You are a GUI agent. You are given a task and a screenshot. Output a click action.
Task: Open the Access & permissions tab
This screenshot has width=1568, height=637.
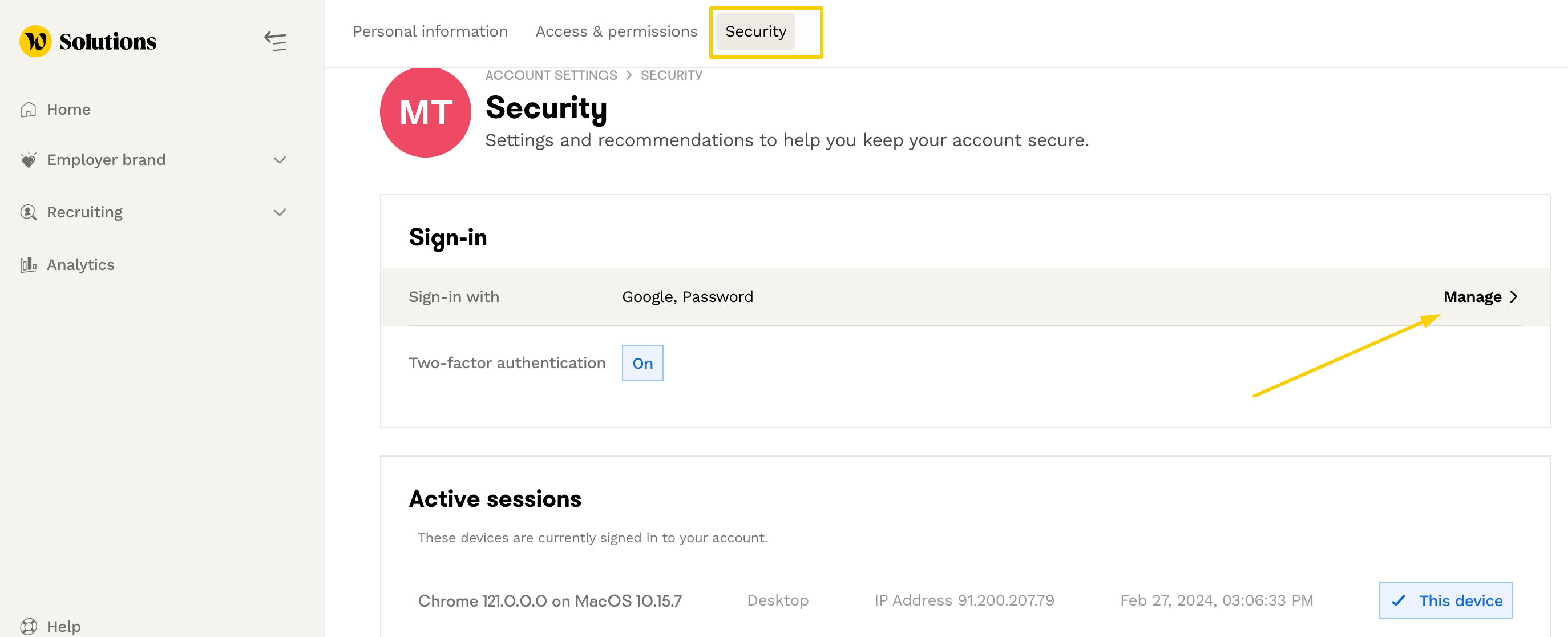pos(616,31)
